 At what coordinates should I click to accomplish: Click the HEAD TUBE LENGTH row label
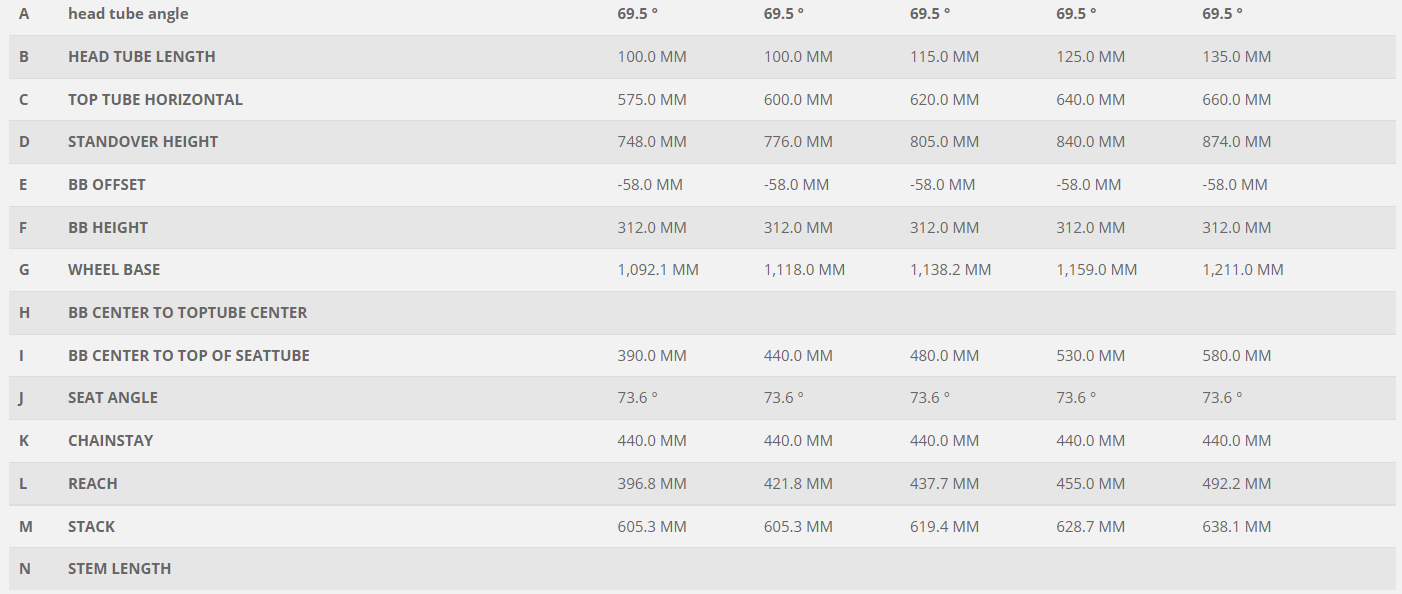142,57
